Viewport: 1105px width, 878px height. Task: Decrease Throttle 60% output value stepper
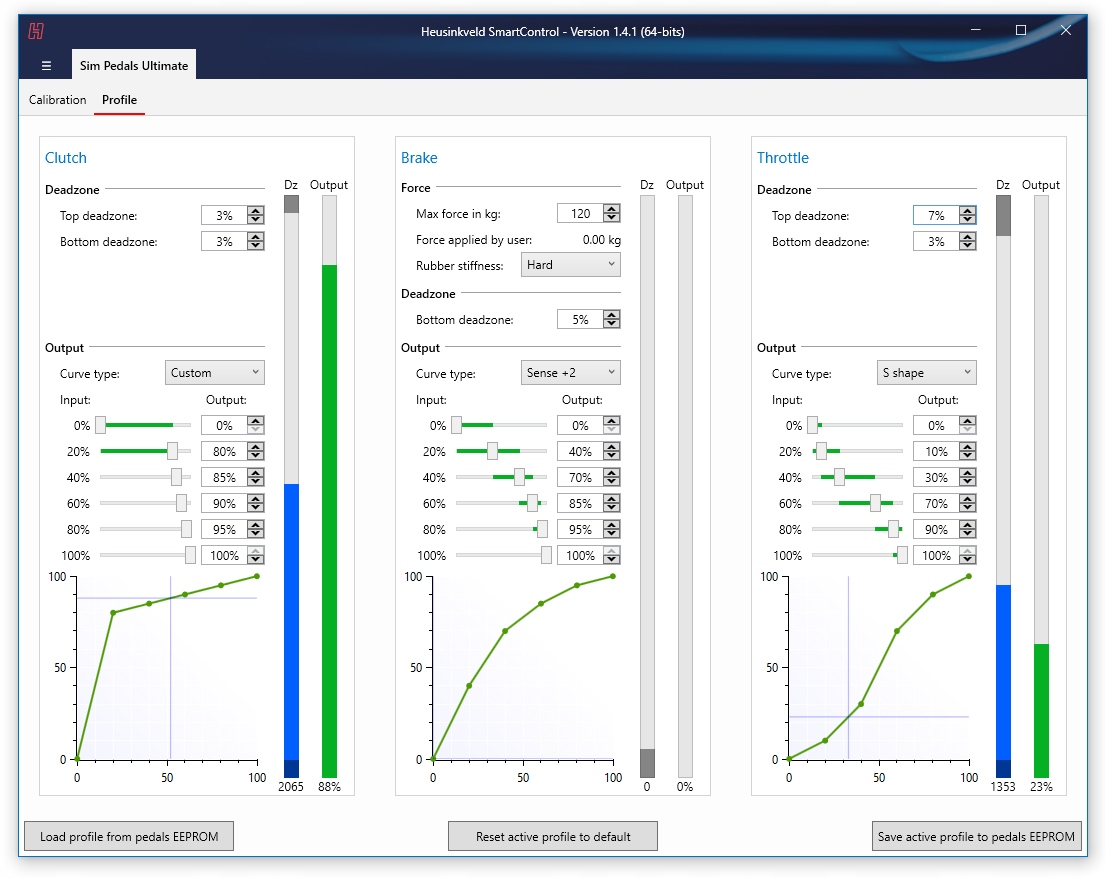pyautogui.click(x=968, y=508)
